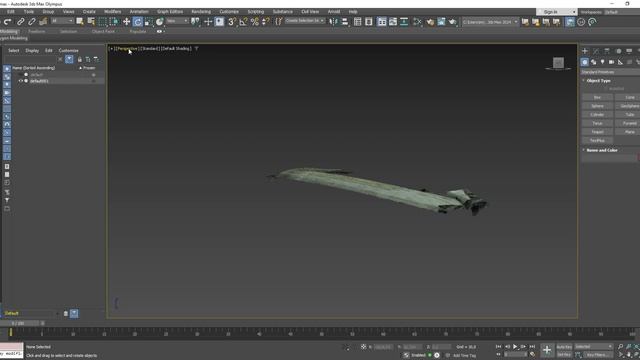Open the Modifiers menu
The width and height of the screenshot is (640, 360).
click(x=112, y=12)
